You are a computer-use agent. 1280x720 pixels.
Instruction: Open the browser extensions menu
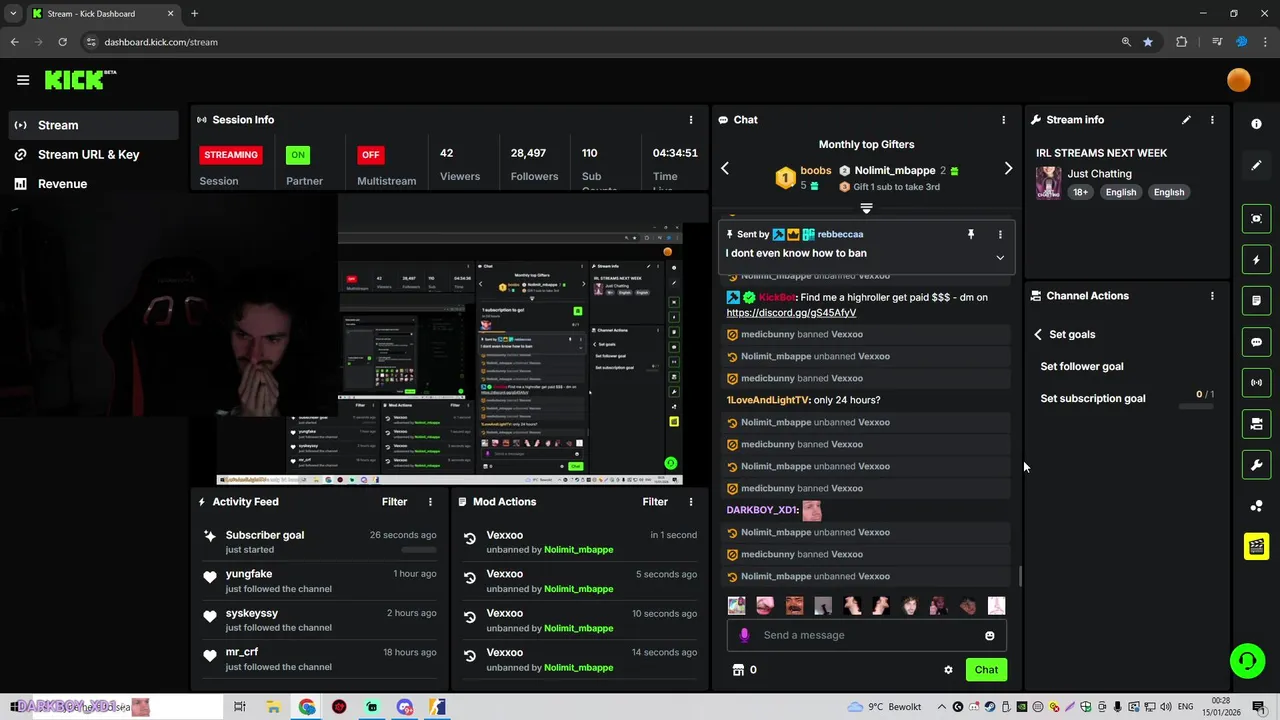(1181, 42)
